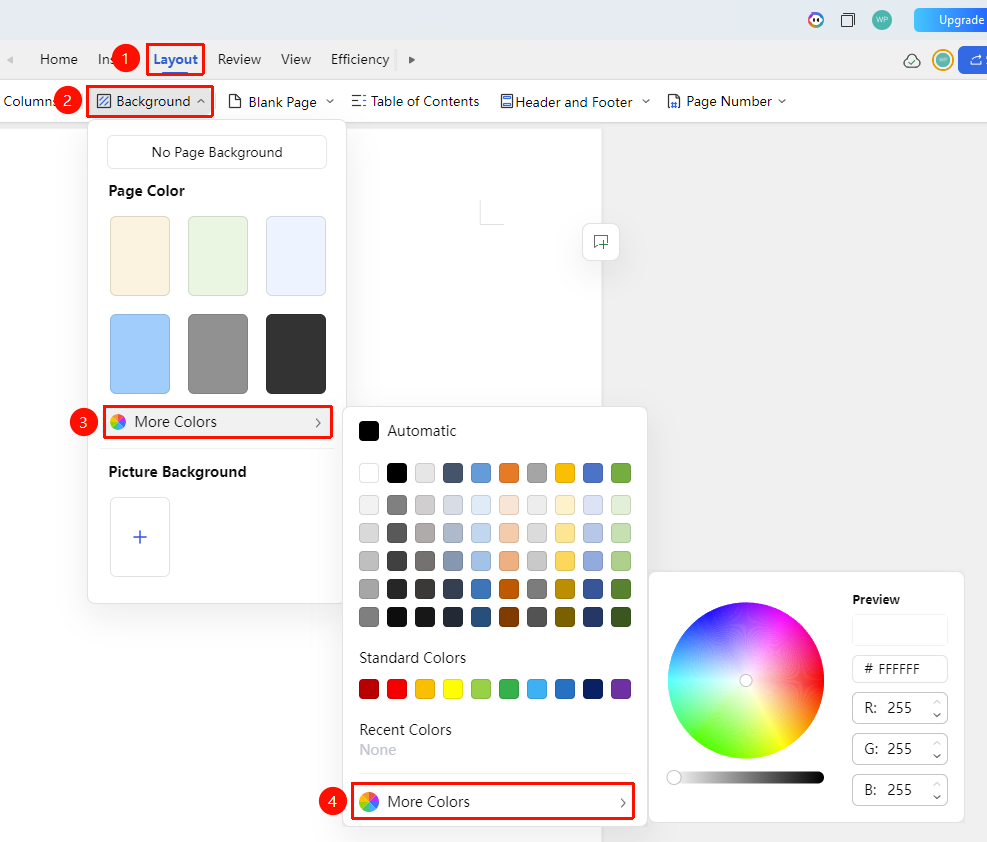Select the yellow standard color swatch
Image resolution: width=987 pixels, height=842 pixels.
coord(453,689)
